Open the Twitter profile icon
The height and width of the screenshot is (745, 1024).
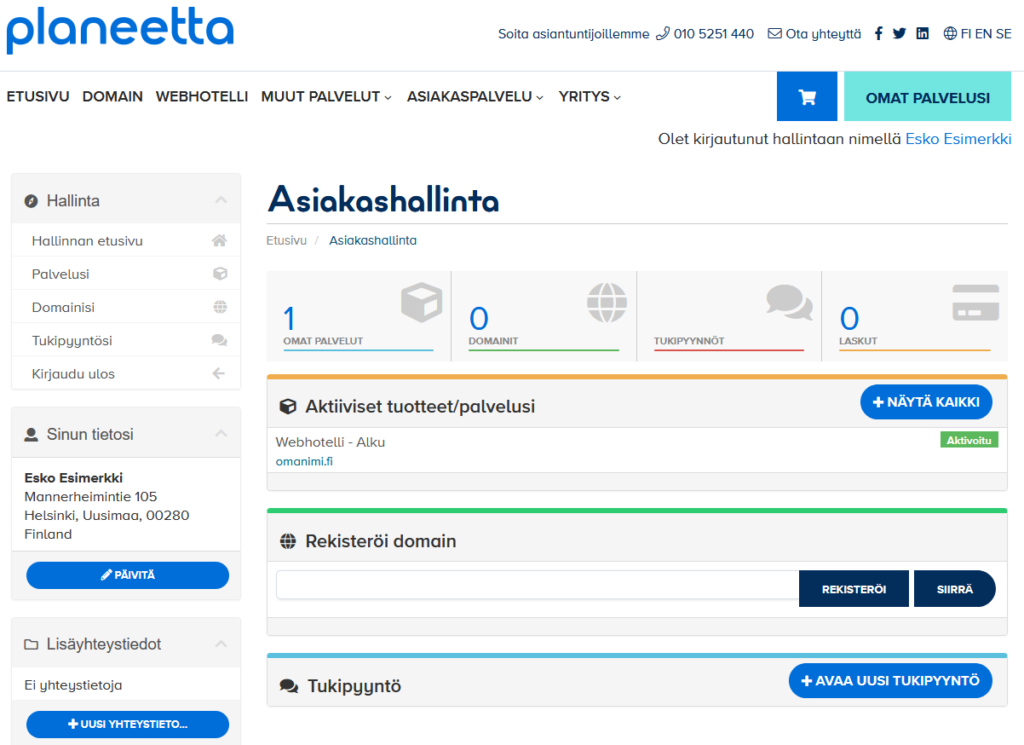[x=899, y=33]
